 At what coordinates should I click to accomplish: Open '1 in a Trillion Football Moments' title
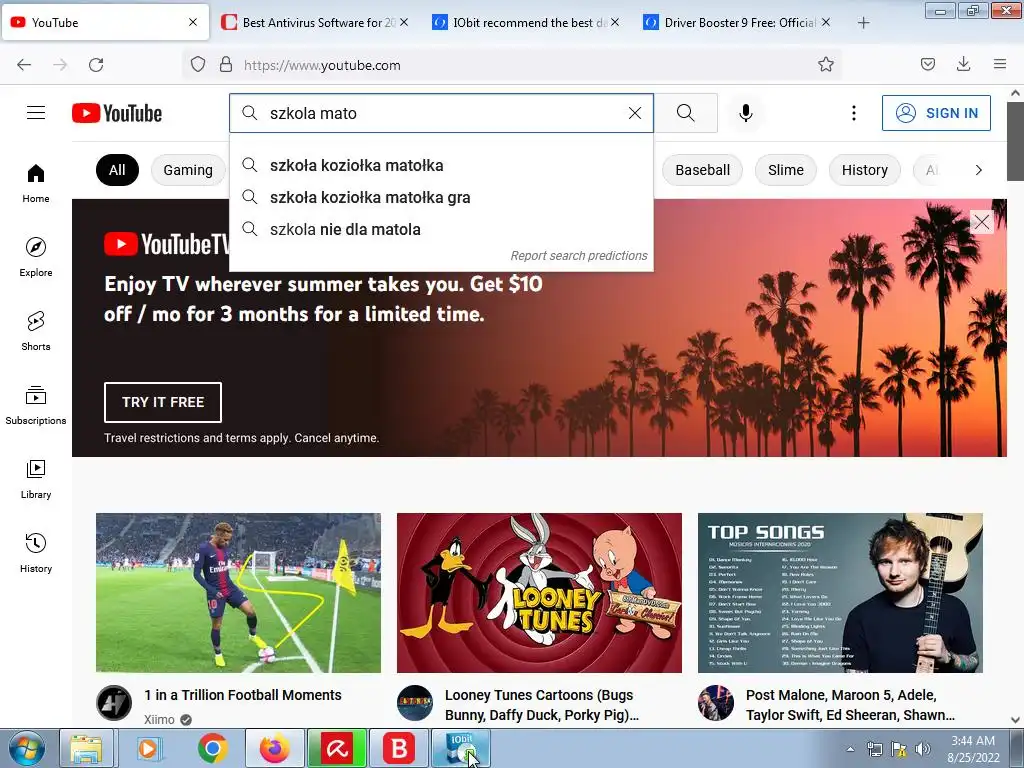[x=243, y=695]
